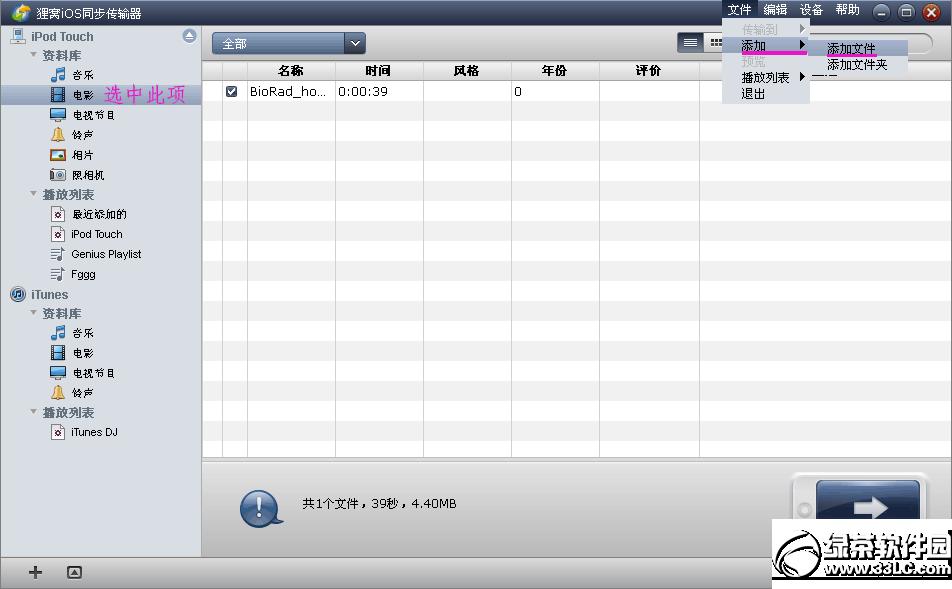Expand the 添加 submenu arrow
Image resolution: width=952 pixels, height=589 pixels.
pyautogui.click(x=802, y=44)
